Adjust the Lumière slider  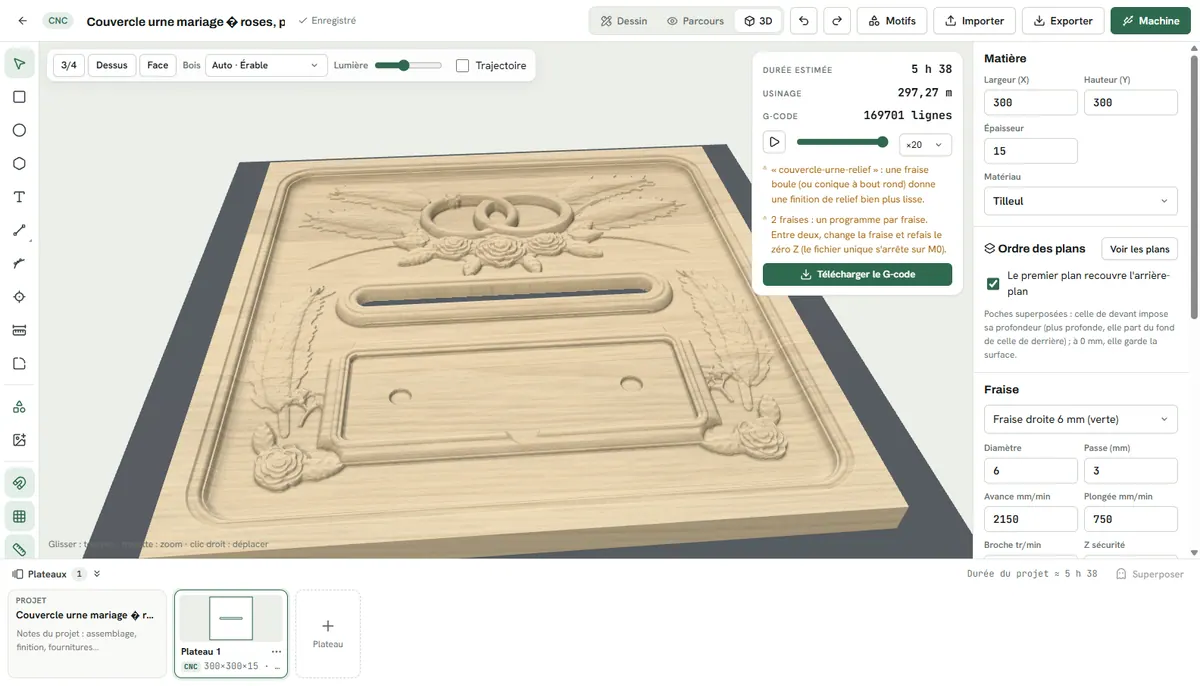[408, 65]
